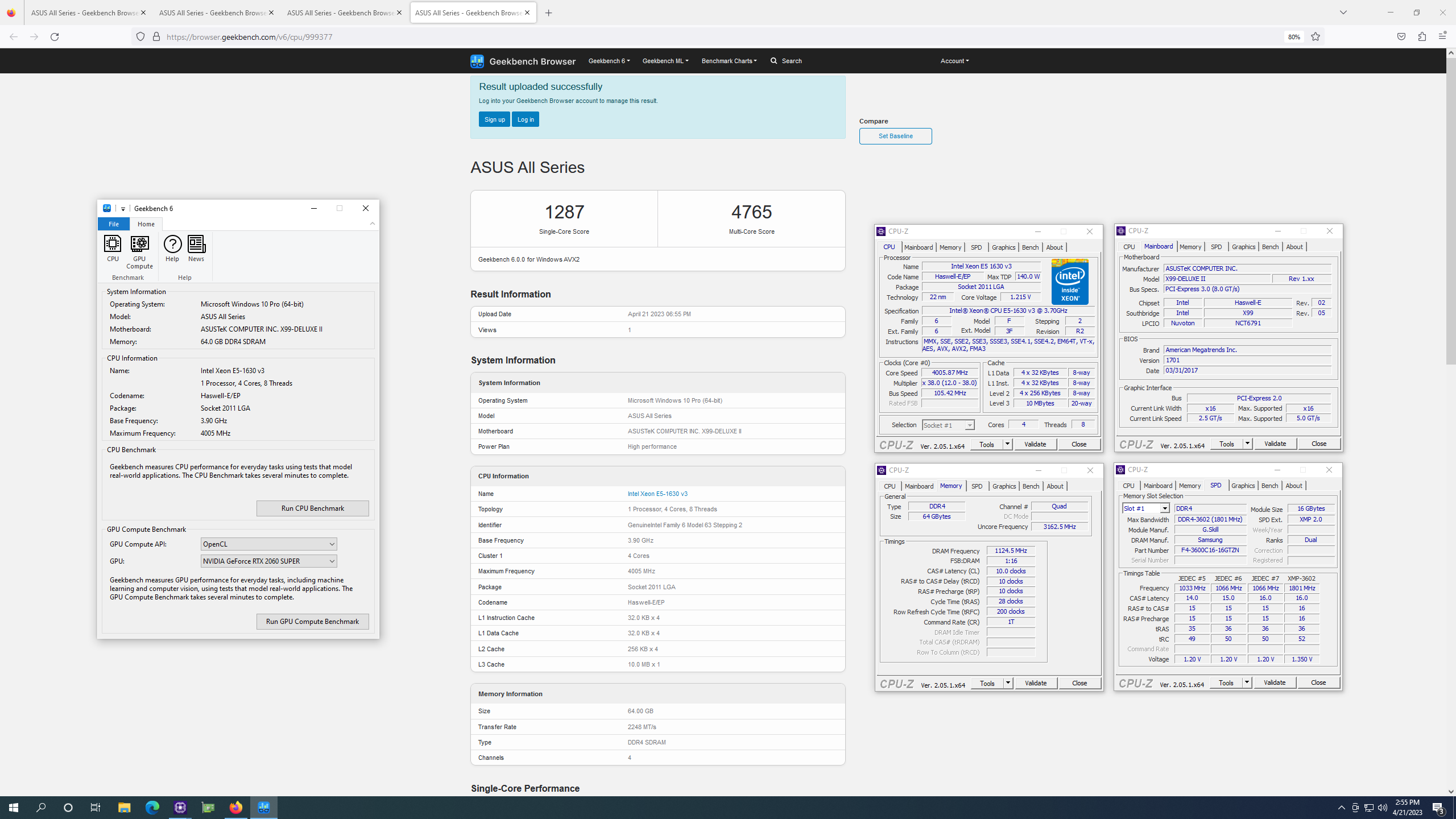
Task: Click Tools button in top-left CPU-Z window
Action: click(x=987, y=444)
